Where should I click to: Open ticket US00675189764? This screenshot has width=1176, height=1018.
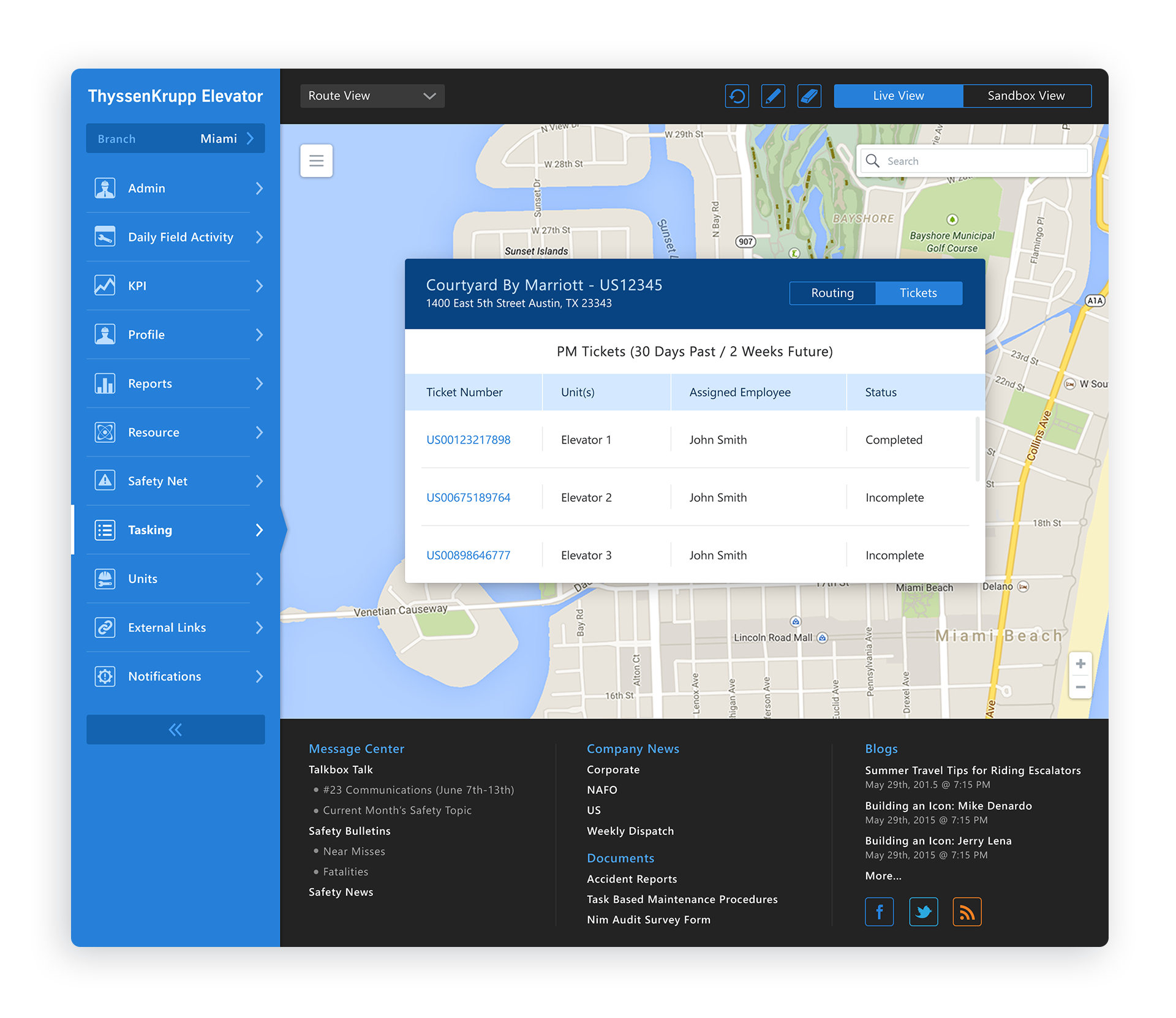(469, 497)
